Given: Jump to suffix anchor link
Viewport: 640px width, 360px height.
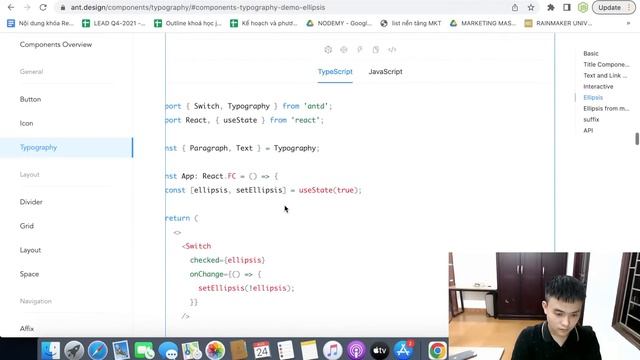Looking at the screenshot, I should [x=591, y=120].
